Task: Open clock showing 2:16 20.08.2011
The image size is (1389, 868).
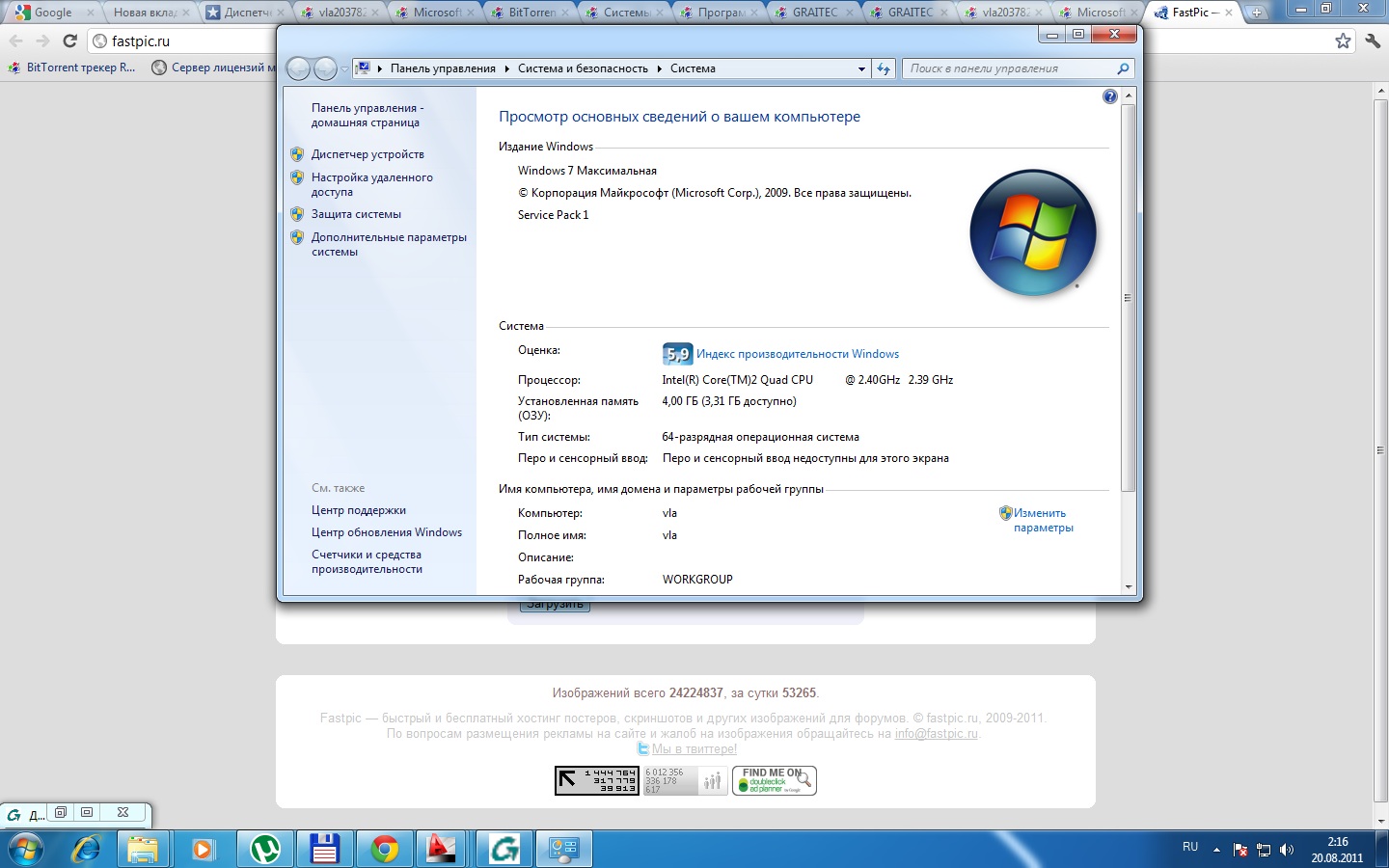Action: coord(1337,850)
